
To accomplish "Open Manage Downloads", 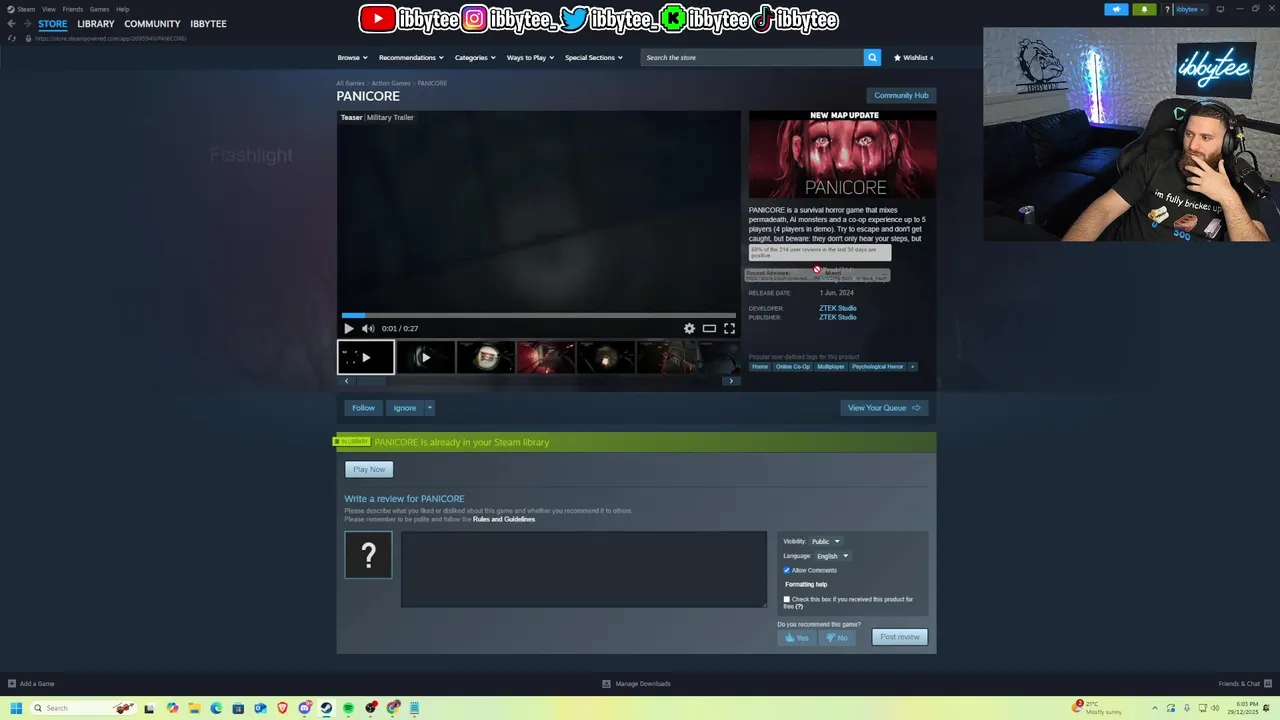I will (x=636, y=684).
